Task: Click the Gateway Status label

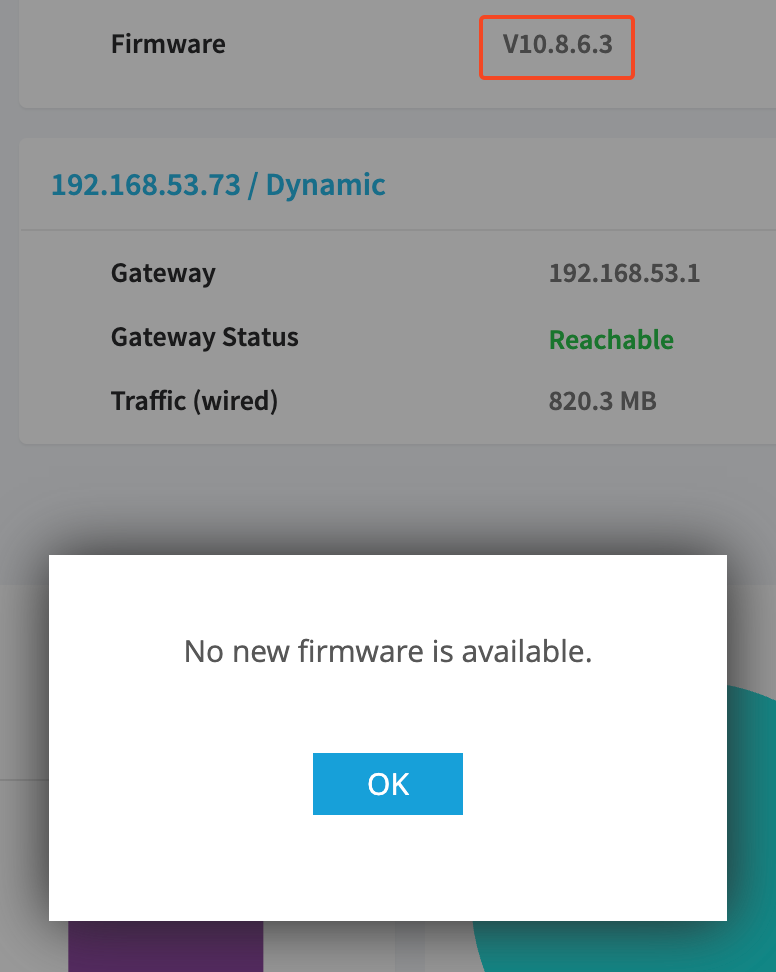Action: [x=205, y=338]
